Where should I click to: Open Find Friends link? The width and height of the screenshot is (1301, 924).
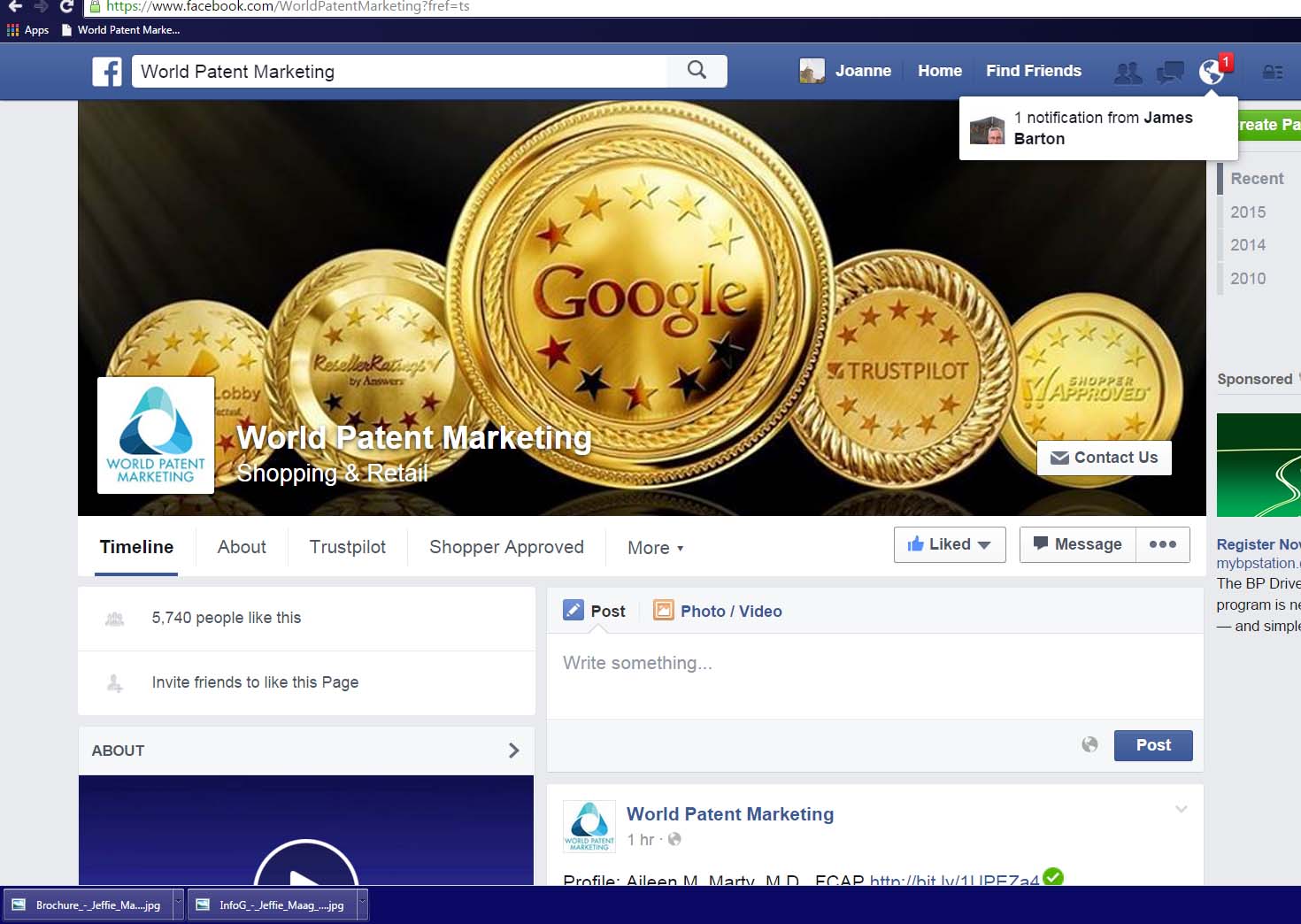(1034, 71)
